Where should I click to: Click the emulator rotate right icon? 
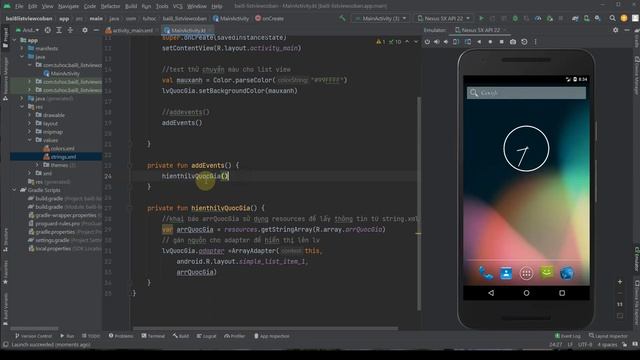467,42
